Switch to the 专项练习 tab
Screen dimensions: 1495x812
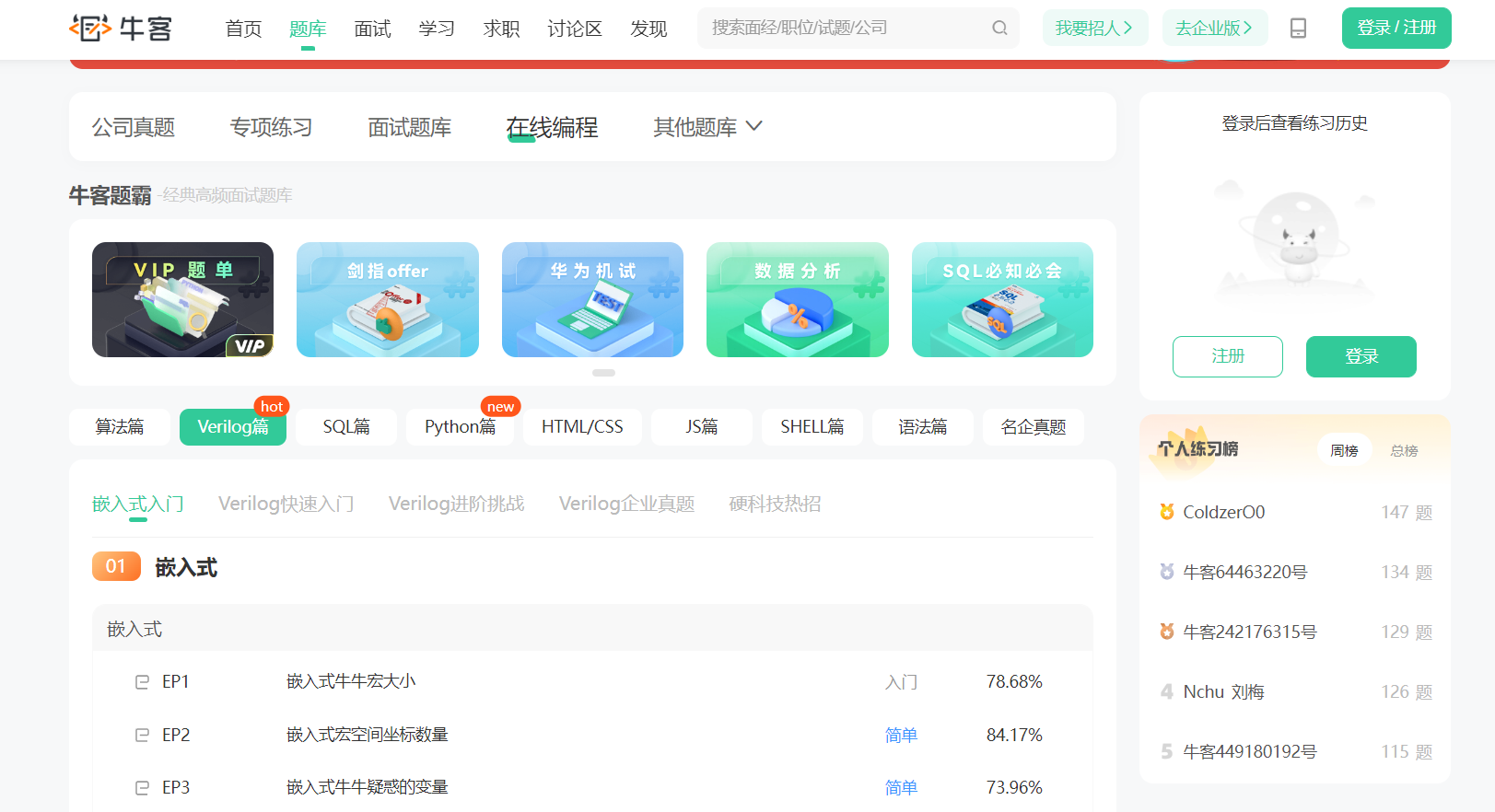click(x=272, y=127)
